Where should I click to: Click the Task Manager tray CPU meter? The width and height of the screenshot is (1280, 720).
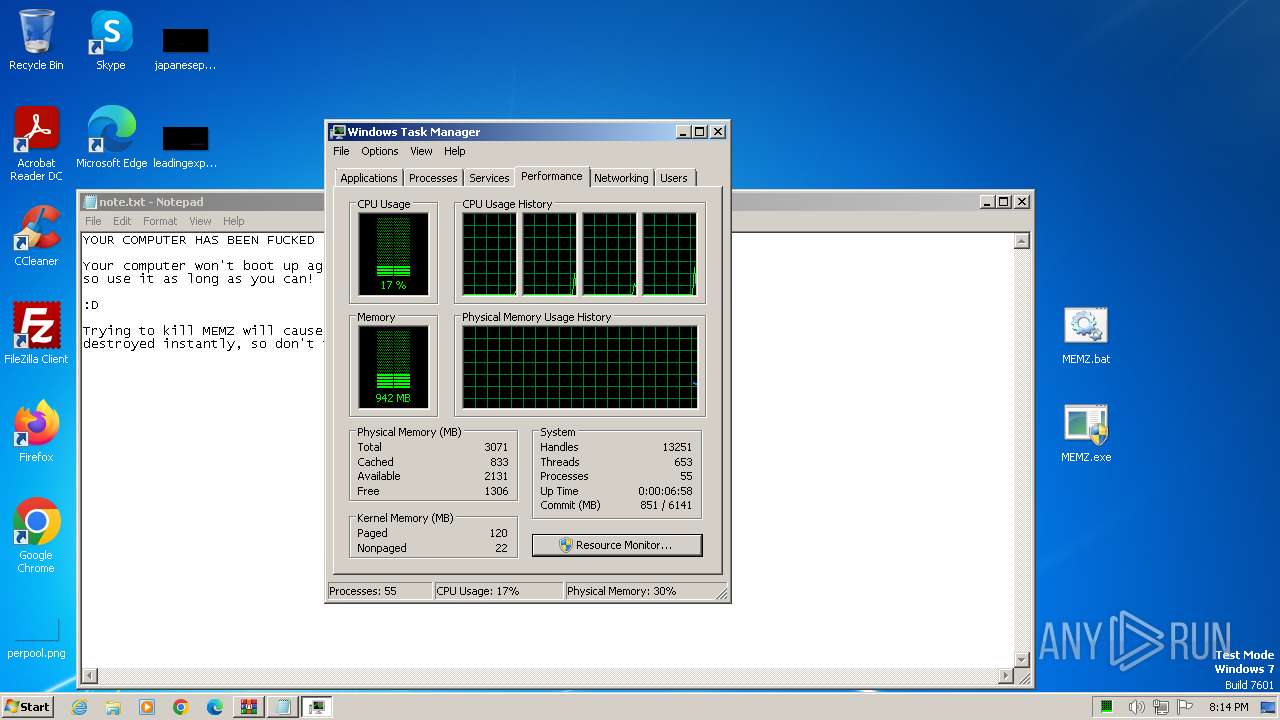point(1107,707)
